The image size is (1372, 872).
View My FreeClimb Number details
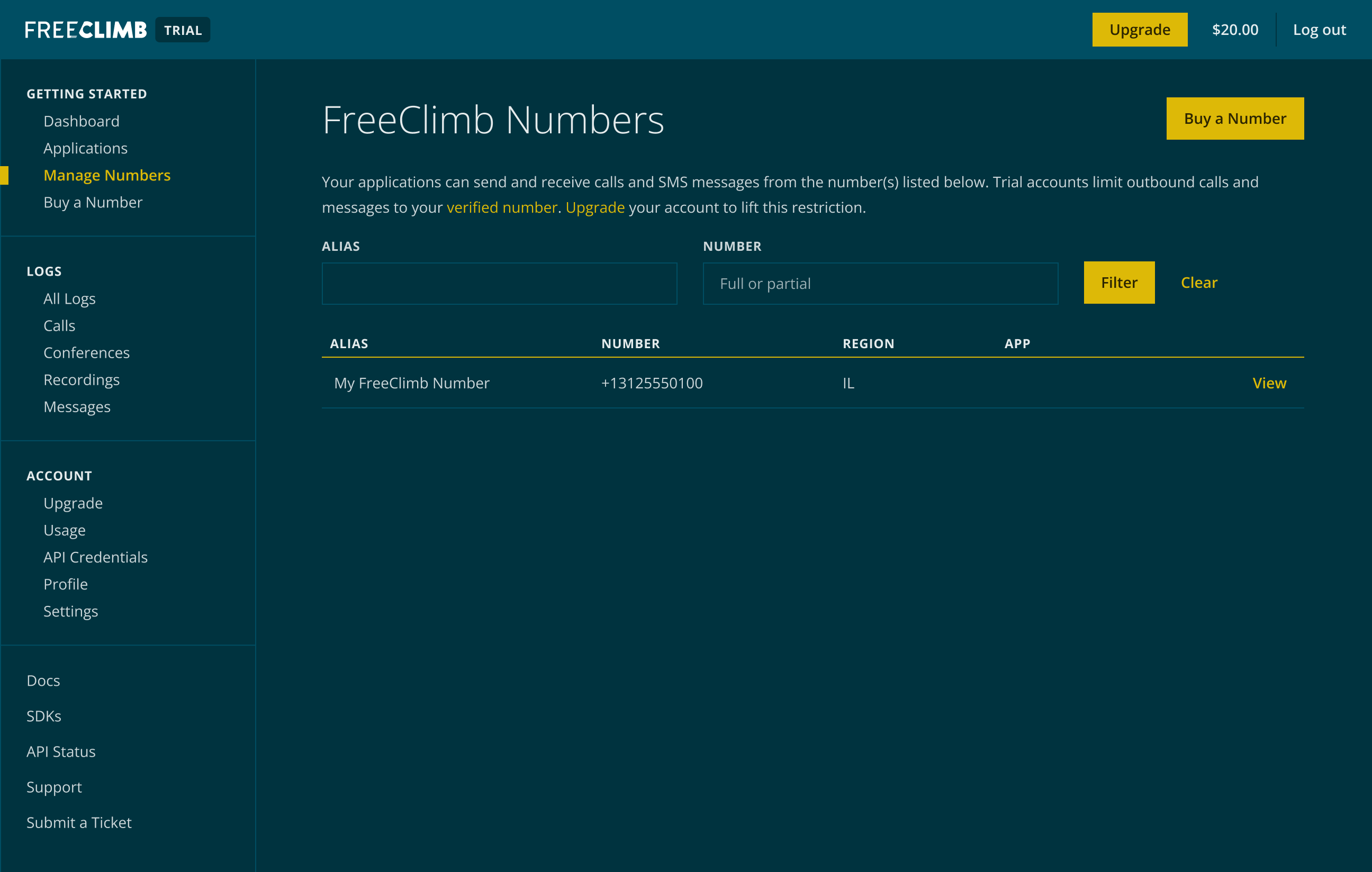point(1268,383)
